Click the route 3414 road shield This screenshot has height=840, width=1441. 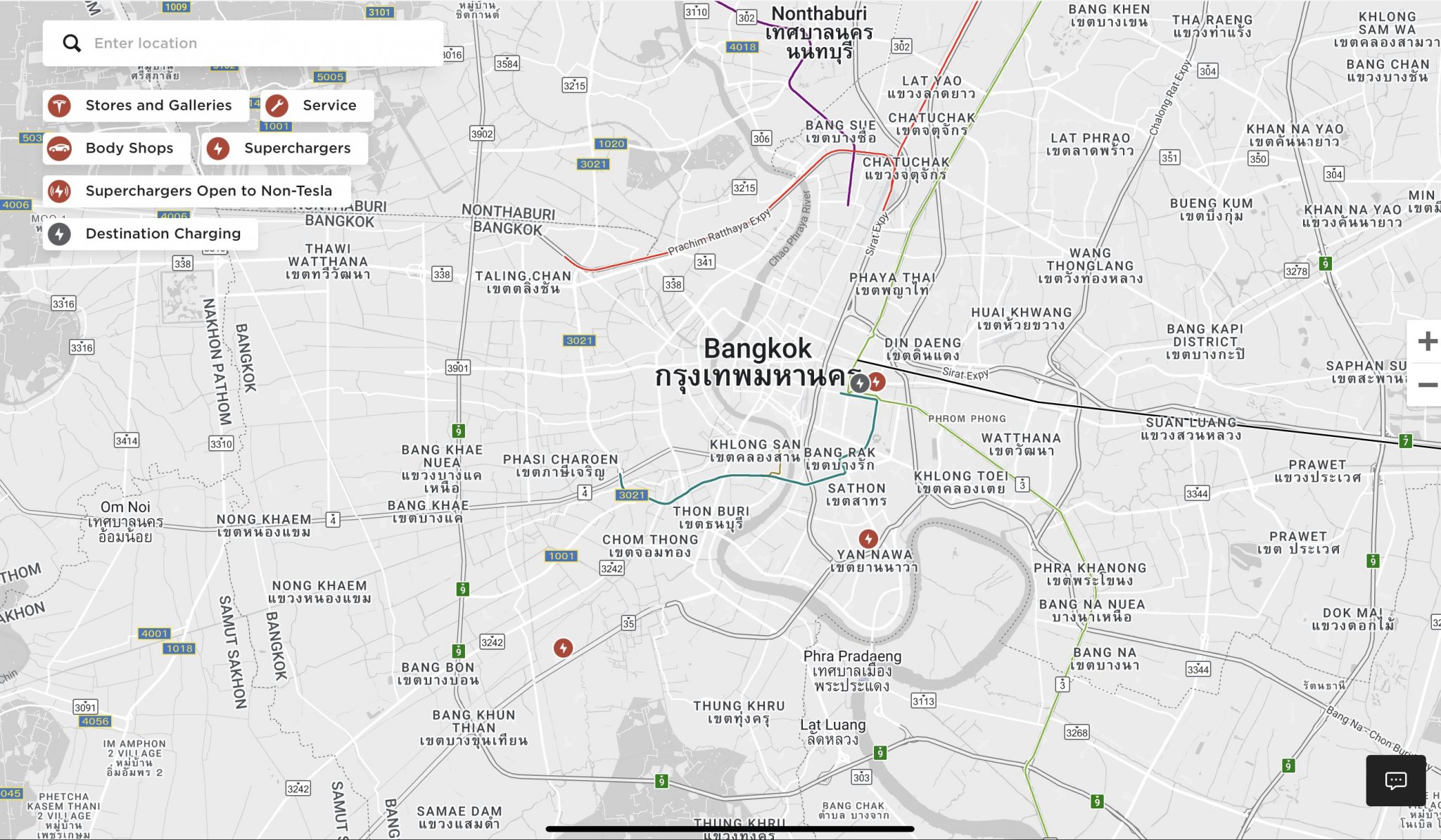[x=127, y=441]
